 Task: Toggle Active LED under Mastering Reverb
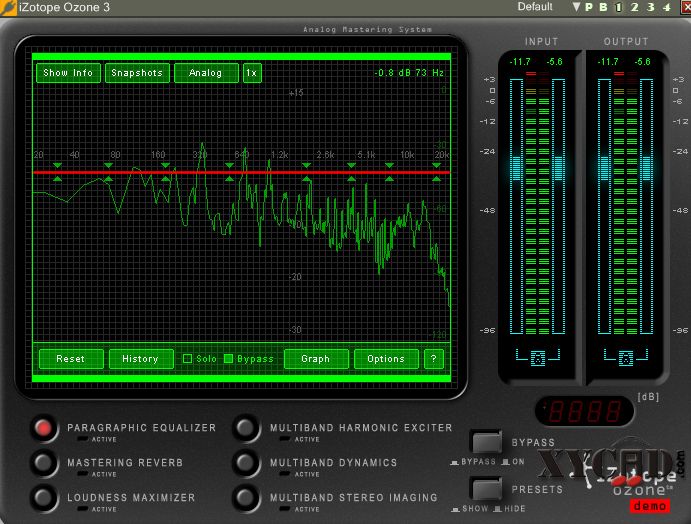coord(82,474)
